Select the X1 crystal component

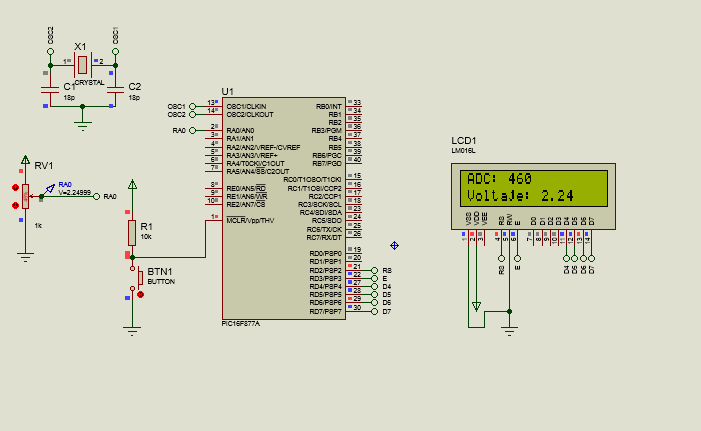[x=82, y=65]
